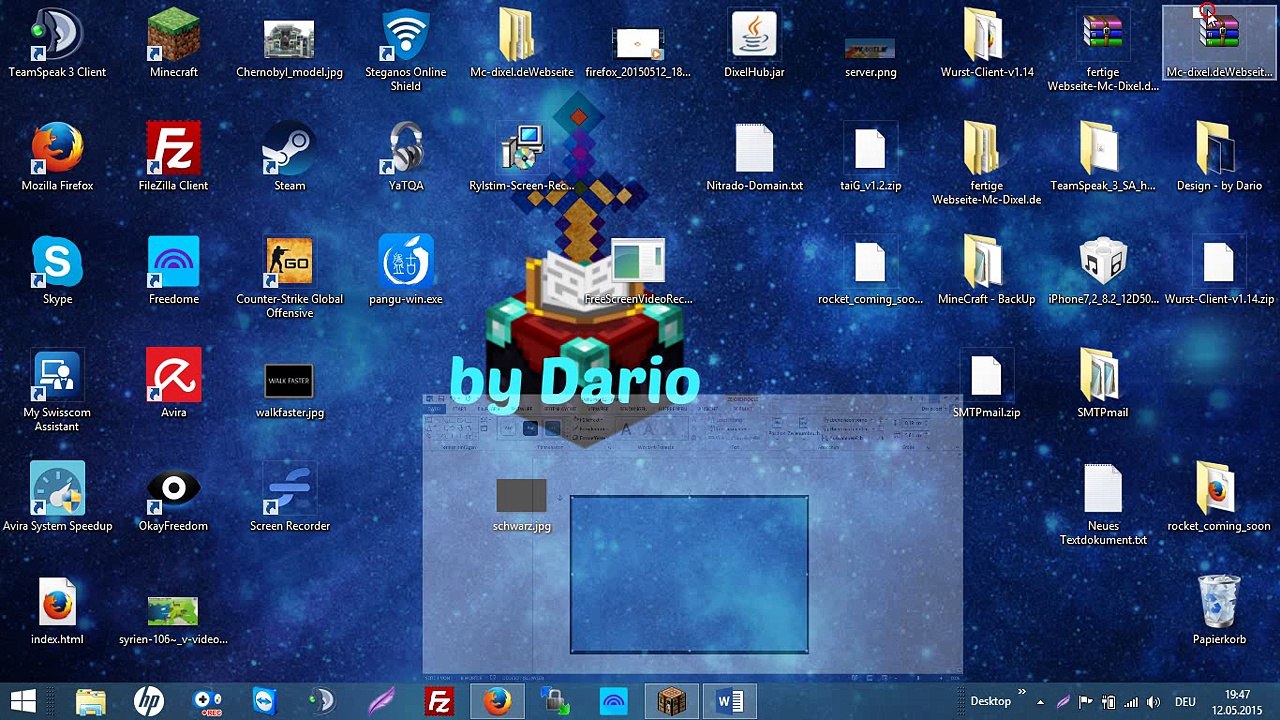Select the DixelHub.jar file
The width and height of the screenshot is (1280, 720).
pyautogui.click(x=754, y=44)
